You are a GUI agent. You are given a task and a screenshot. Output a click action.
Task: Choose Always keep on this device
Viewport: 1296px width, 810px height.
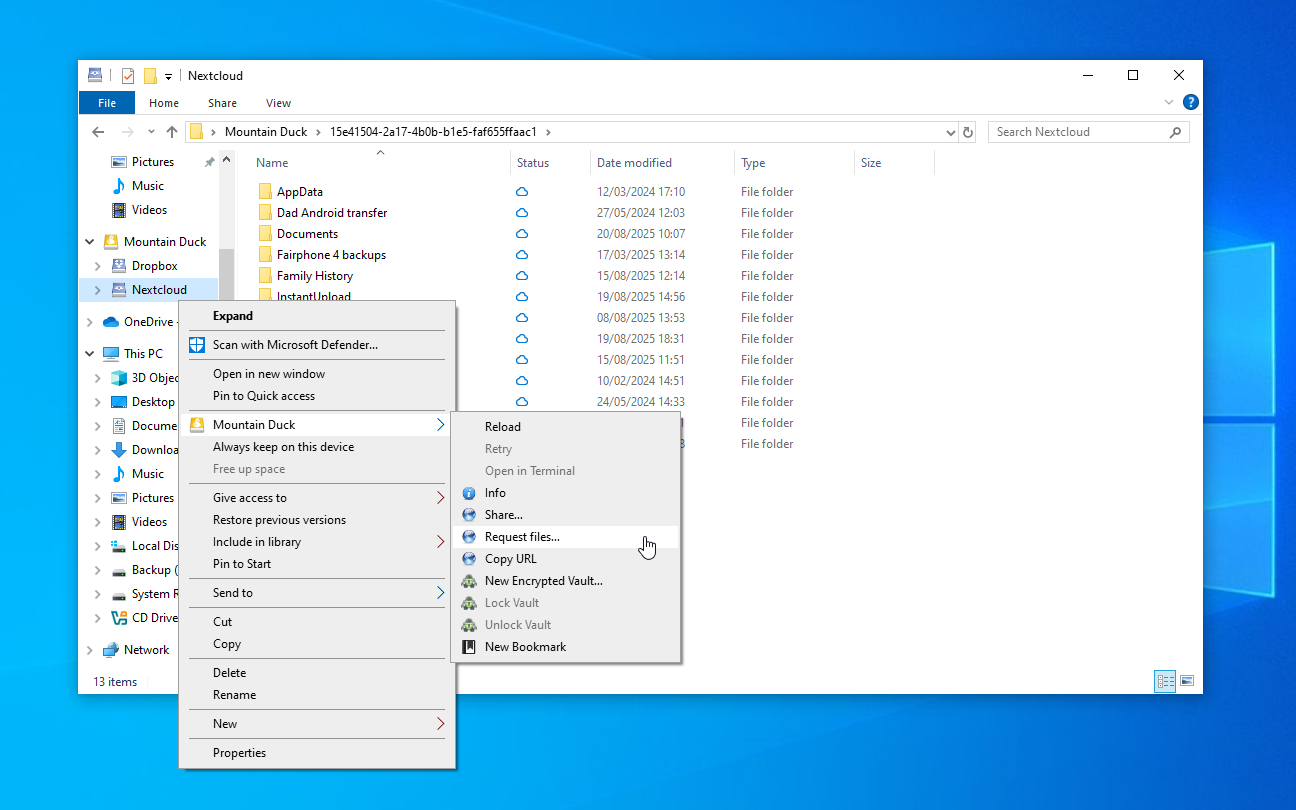317,447
